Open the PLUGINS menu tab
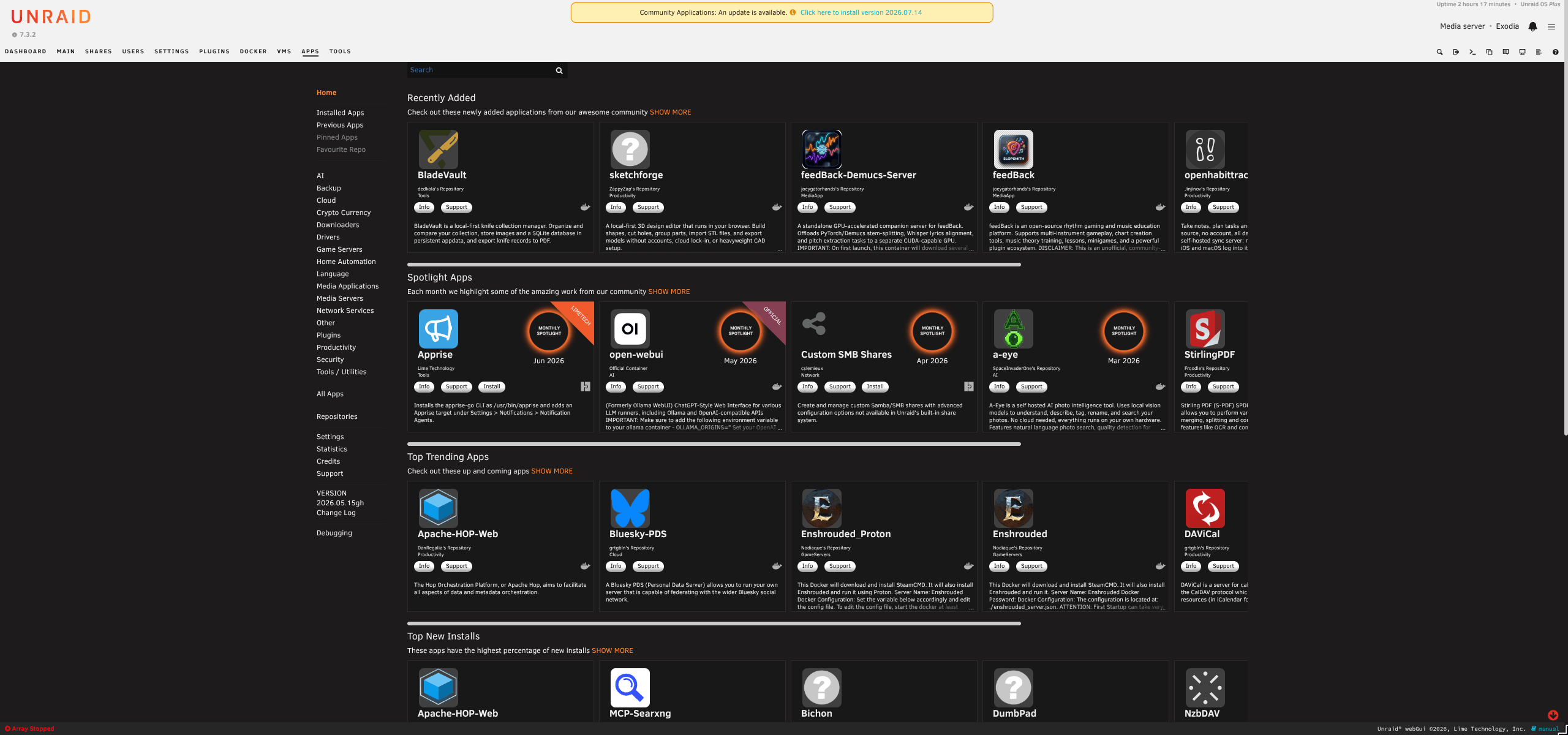The image size is (1568, 735). (x=214, y=51)
